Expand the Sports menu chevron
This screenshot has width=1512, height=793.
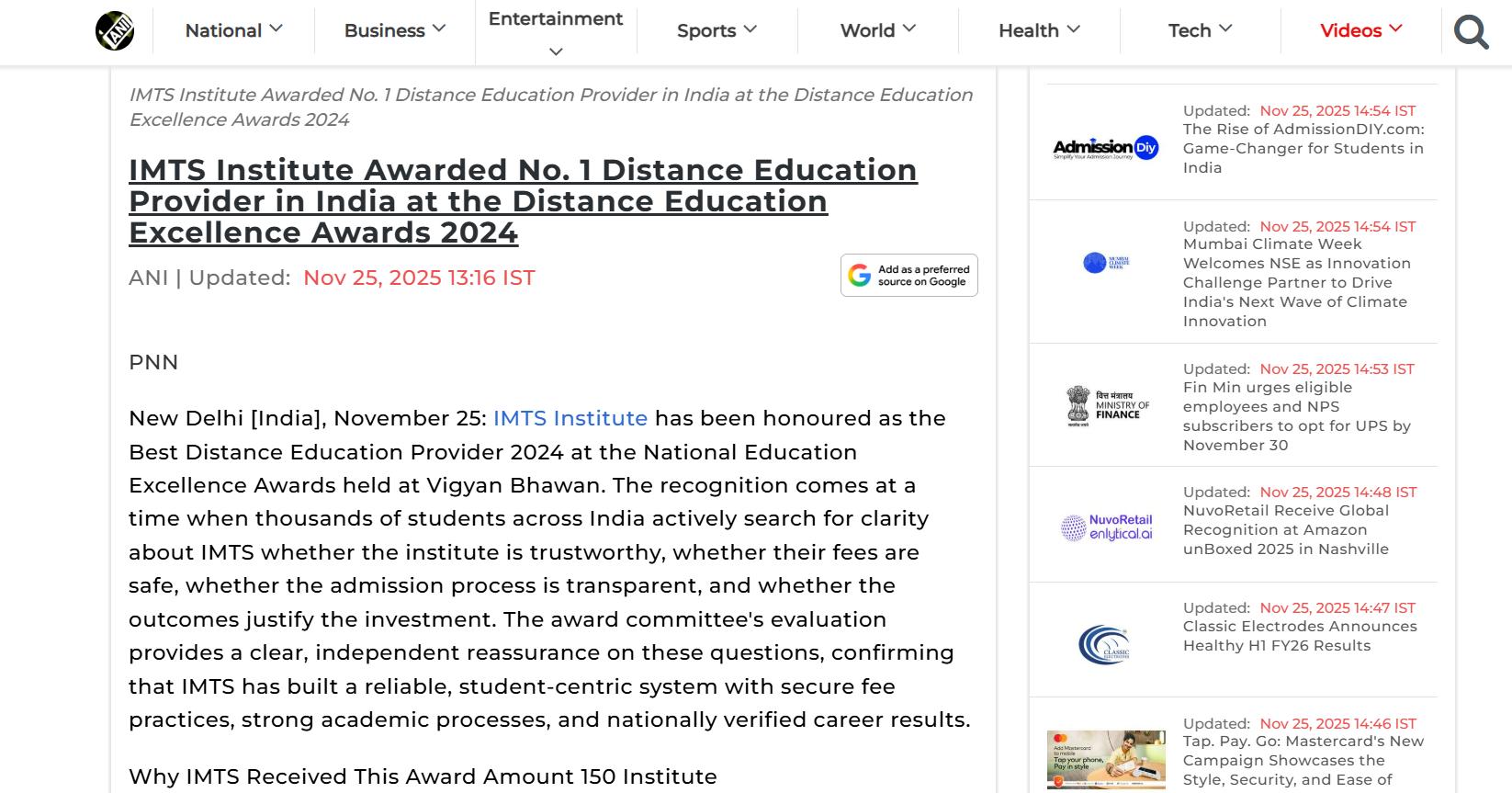point(750,29)
